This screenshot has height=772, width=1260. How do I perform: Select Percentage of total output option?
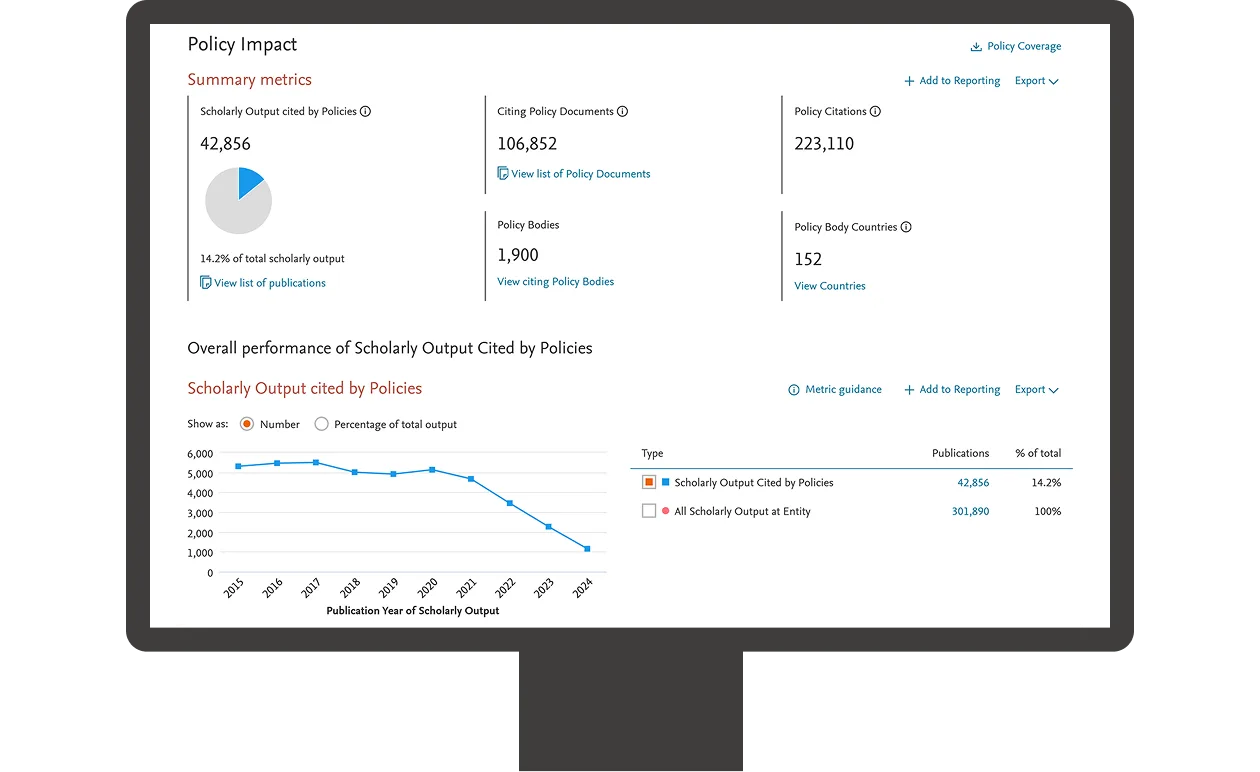click(321, 424)
